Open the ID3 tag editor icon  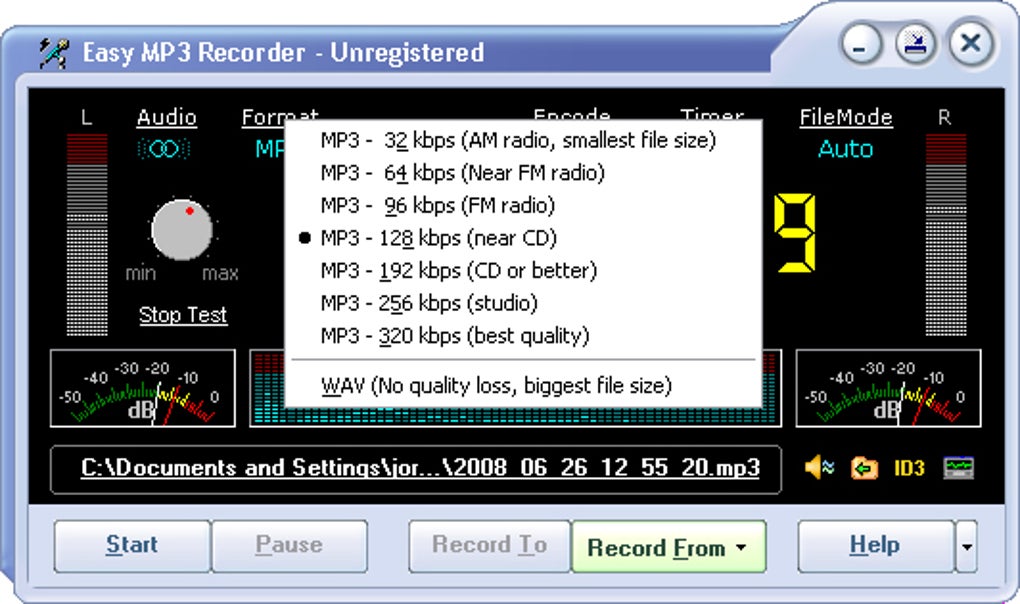coord(909,467)
